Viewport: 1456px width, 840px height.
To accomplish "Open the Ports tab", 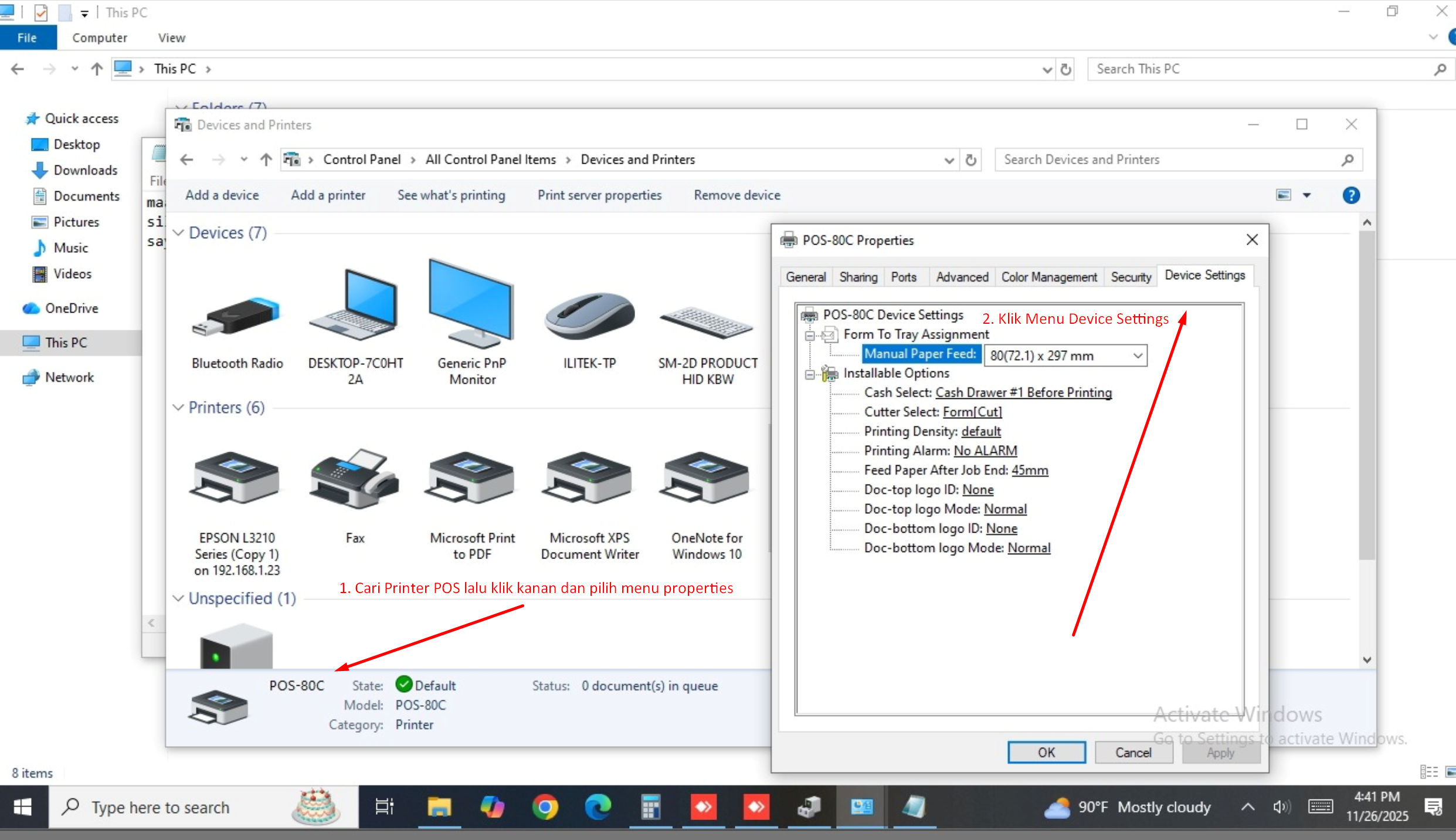I will [x=903, y=277].
